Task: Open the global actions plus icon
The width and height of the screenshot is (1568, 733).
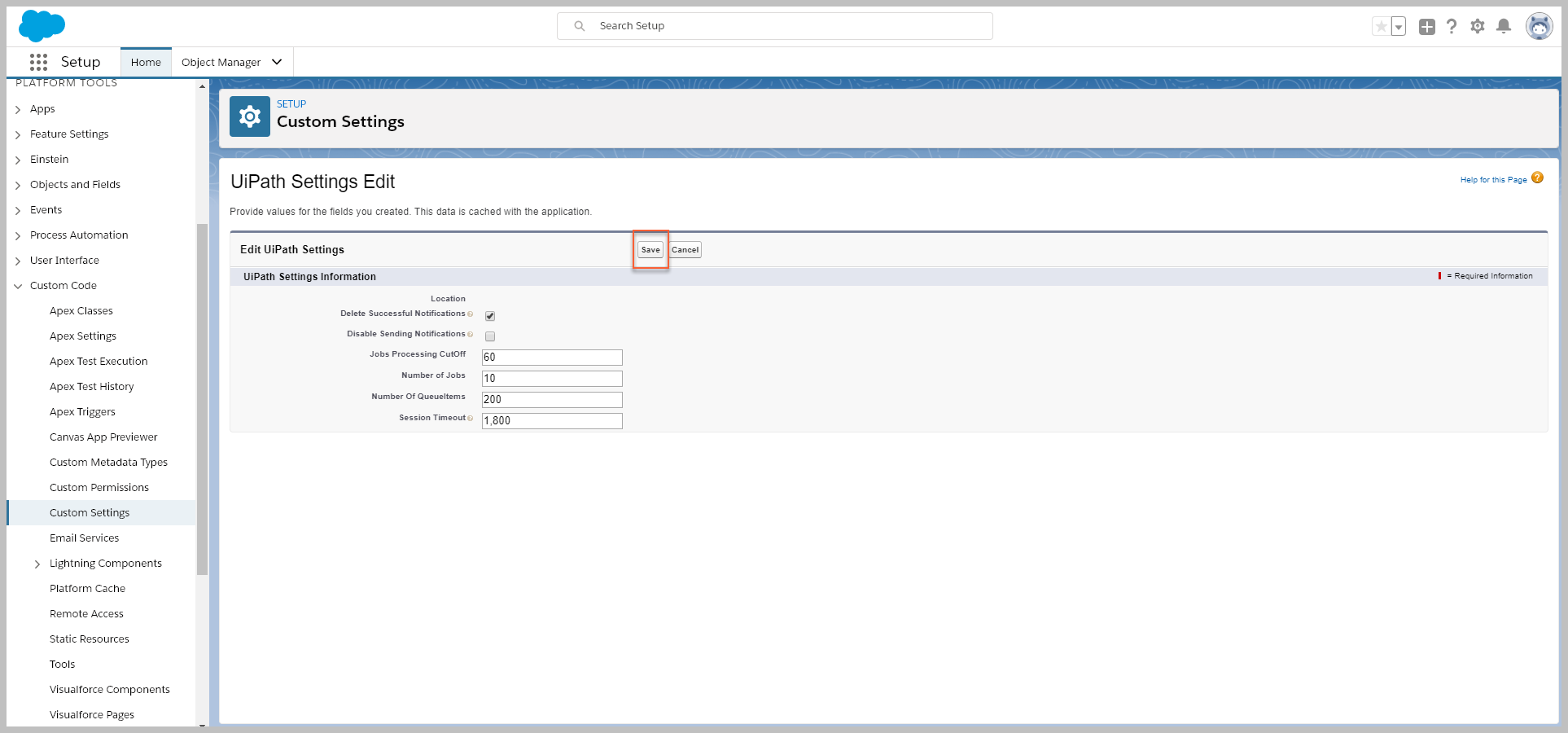Action: coord(1426,27)
